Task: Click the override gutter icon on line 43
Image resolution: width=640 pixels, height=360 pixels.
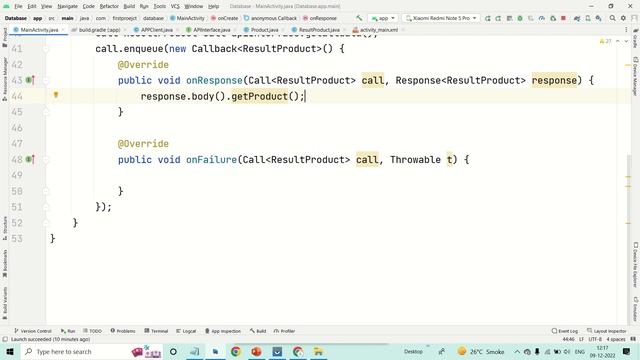Action: click(x=30, y=80)
